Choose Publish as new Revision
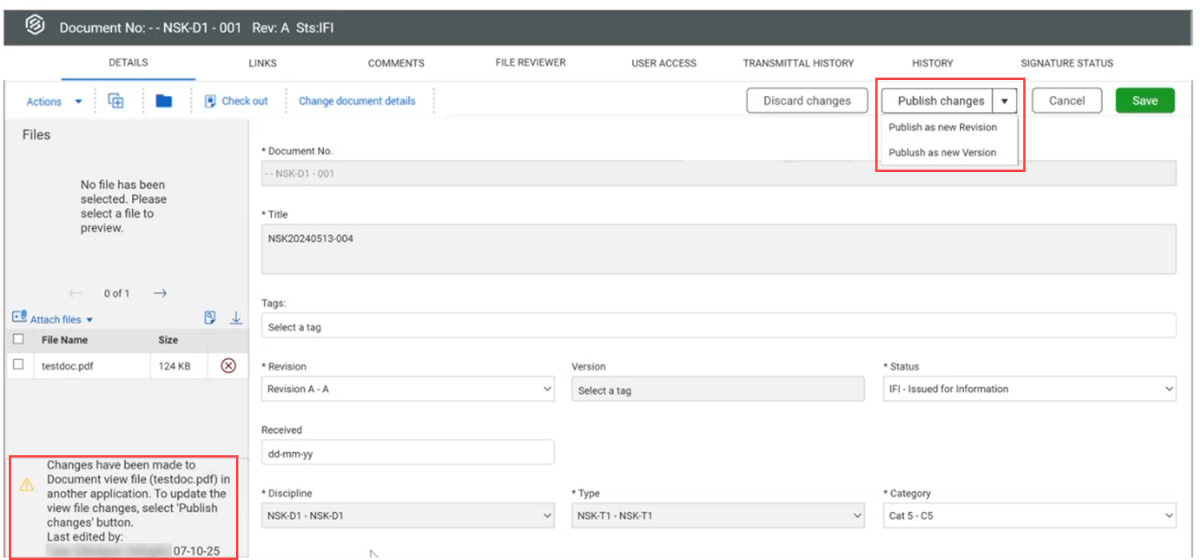This screenshot has width=1200, height=560. (942, 127)
